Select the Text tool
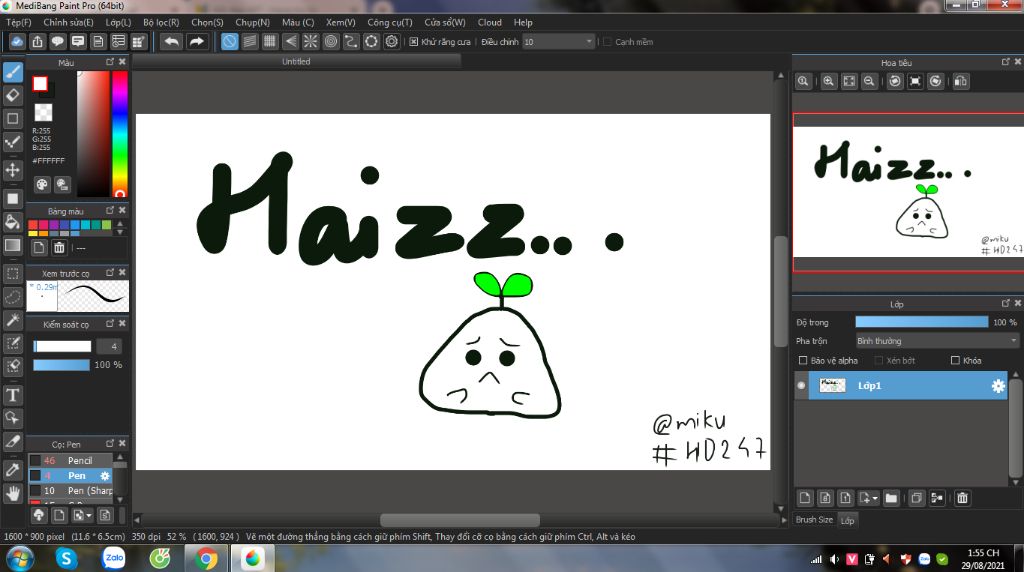The height and width of the screenshot is (572, 1024). pos(12,395)
